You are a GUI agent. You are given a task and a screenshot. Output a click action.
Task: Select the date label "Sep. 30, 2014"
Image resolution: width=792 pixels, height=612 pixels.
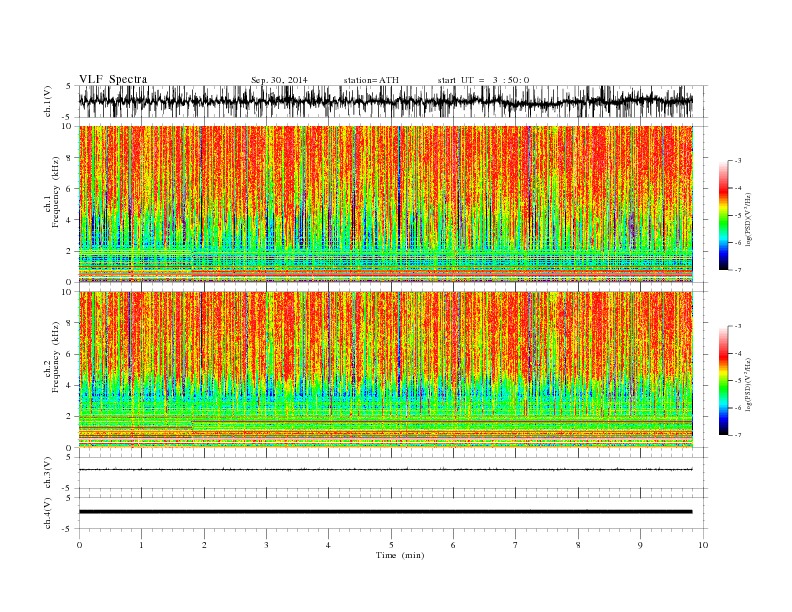point(279,80)
